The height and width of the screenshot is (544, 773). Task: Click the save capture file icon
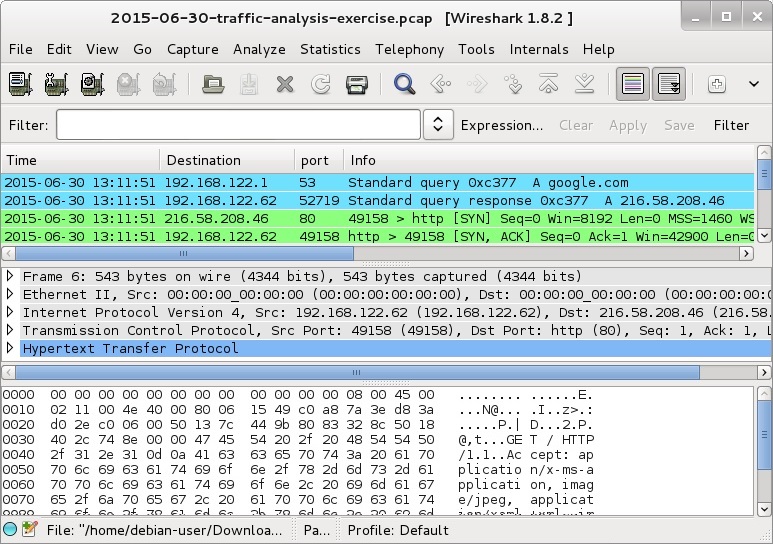(249, 83)
